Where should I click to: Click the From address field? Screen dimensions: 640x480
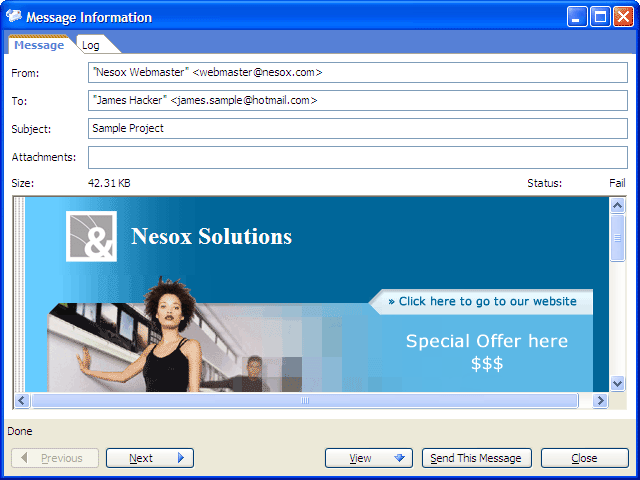pos(358,73)
